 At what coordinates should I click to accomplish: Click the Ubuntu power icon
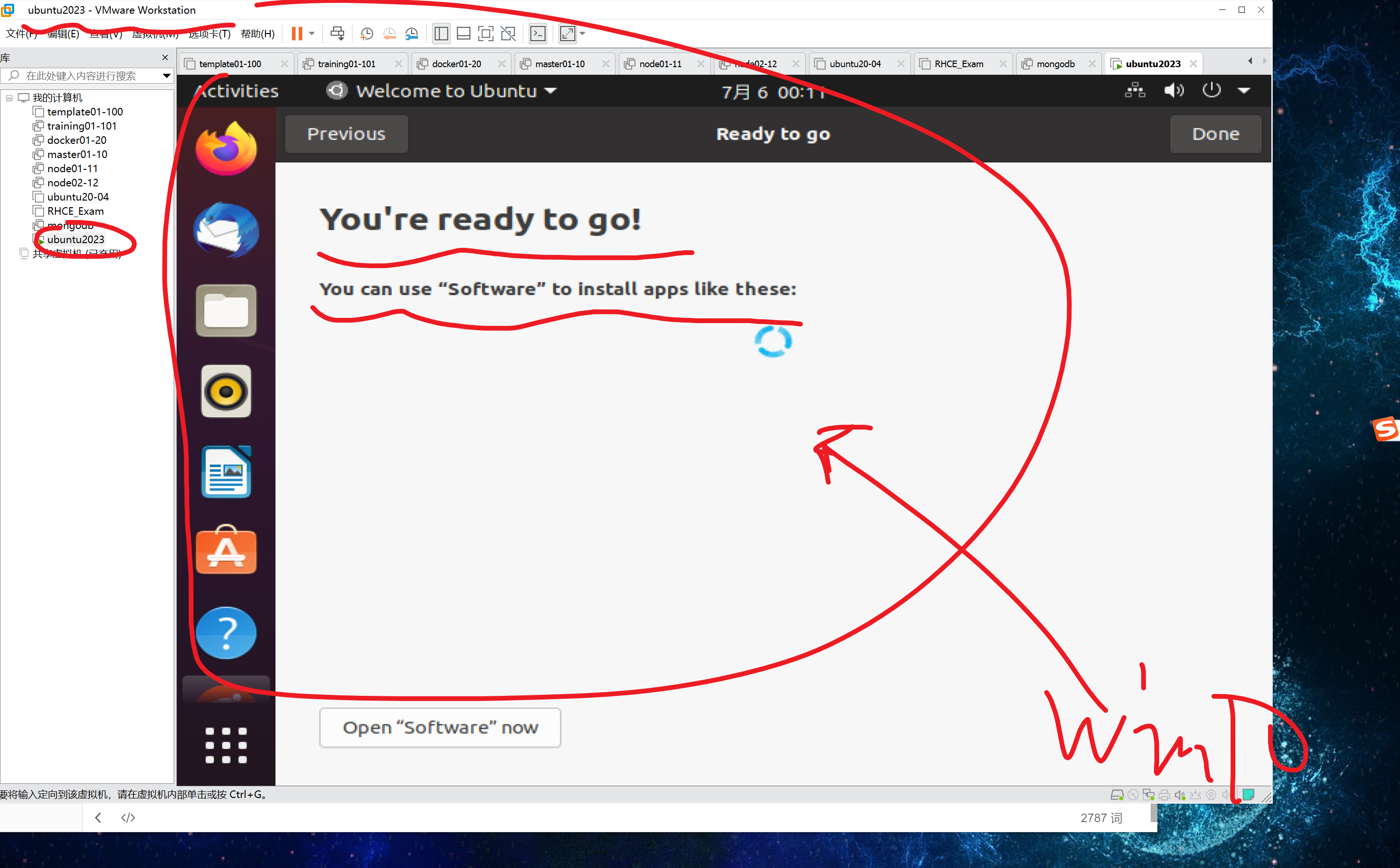point(1212,91)
